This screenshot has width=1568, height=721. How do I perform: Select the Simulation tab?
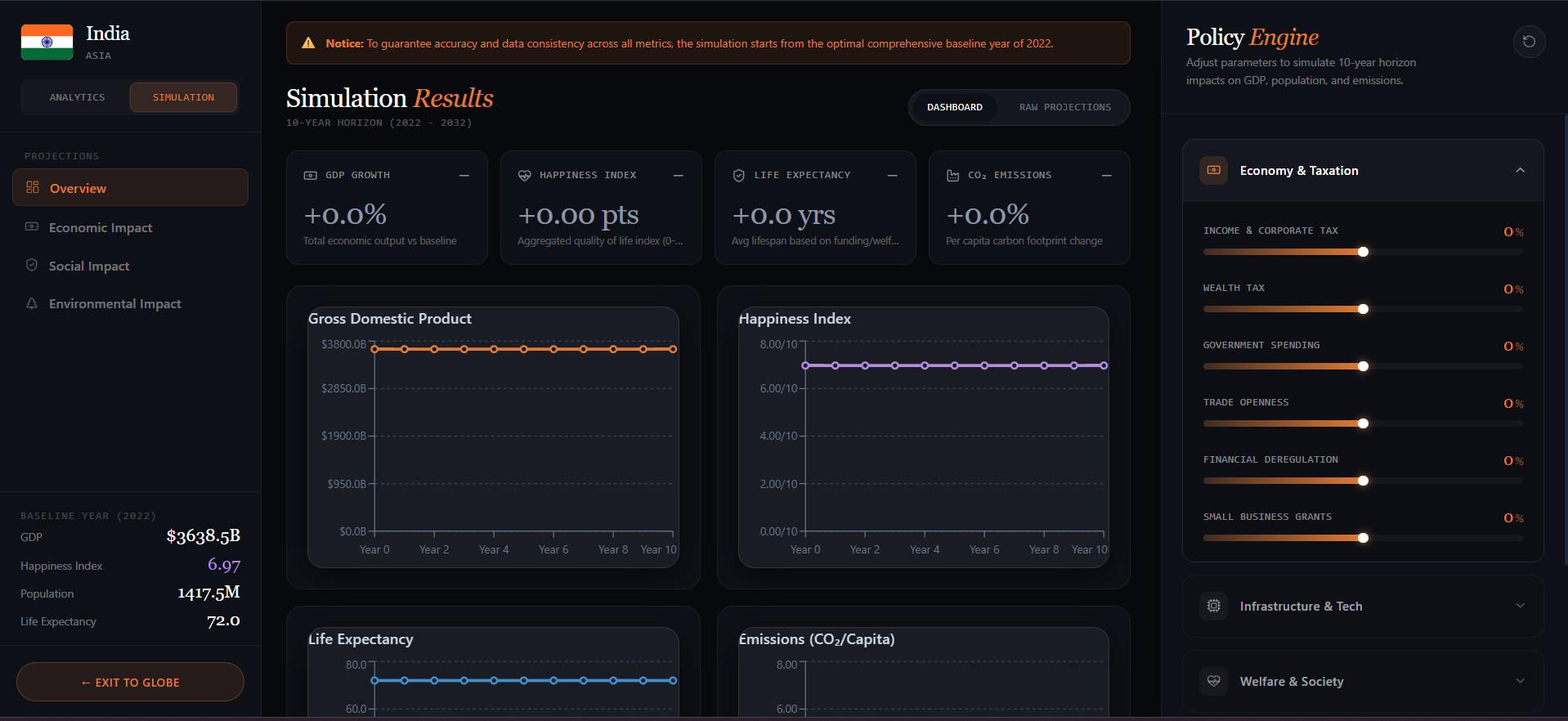pos(183,97)
